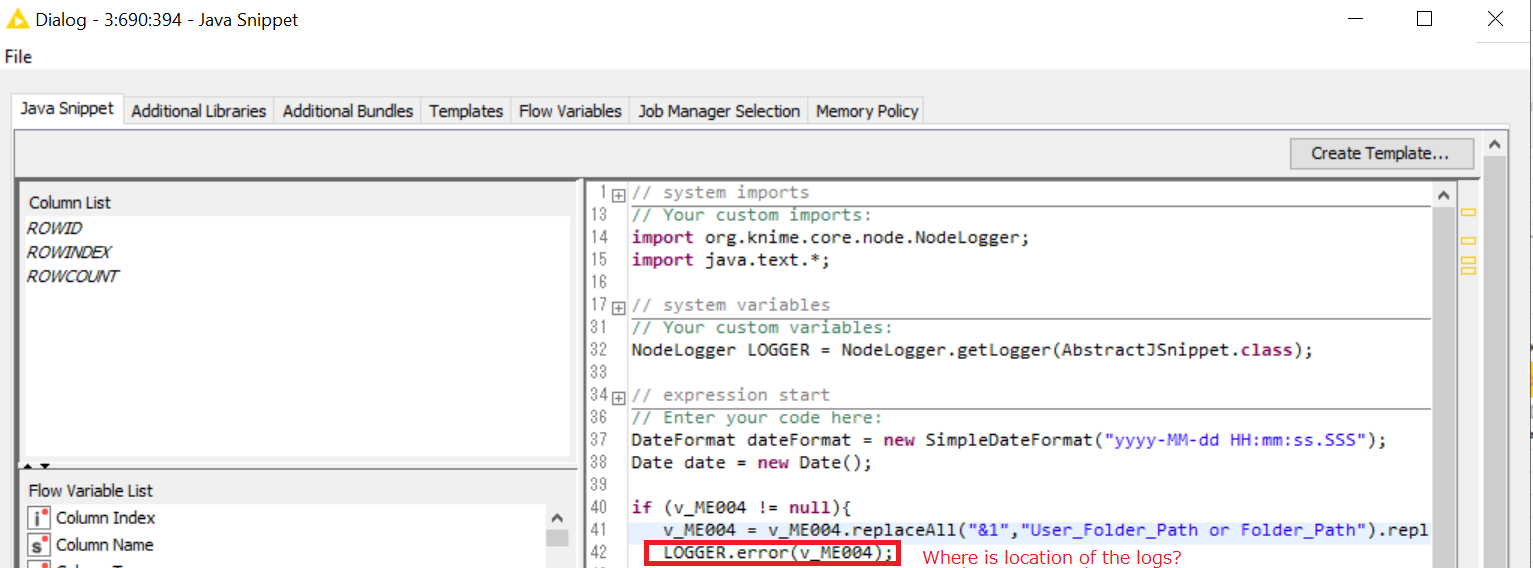The image size is (1533, 568).
Task: Click the 'Date date = new Date();' line
Action: (x=751, y=463)
